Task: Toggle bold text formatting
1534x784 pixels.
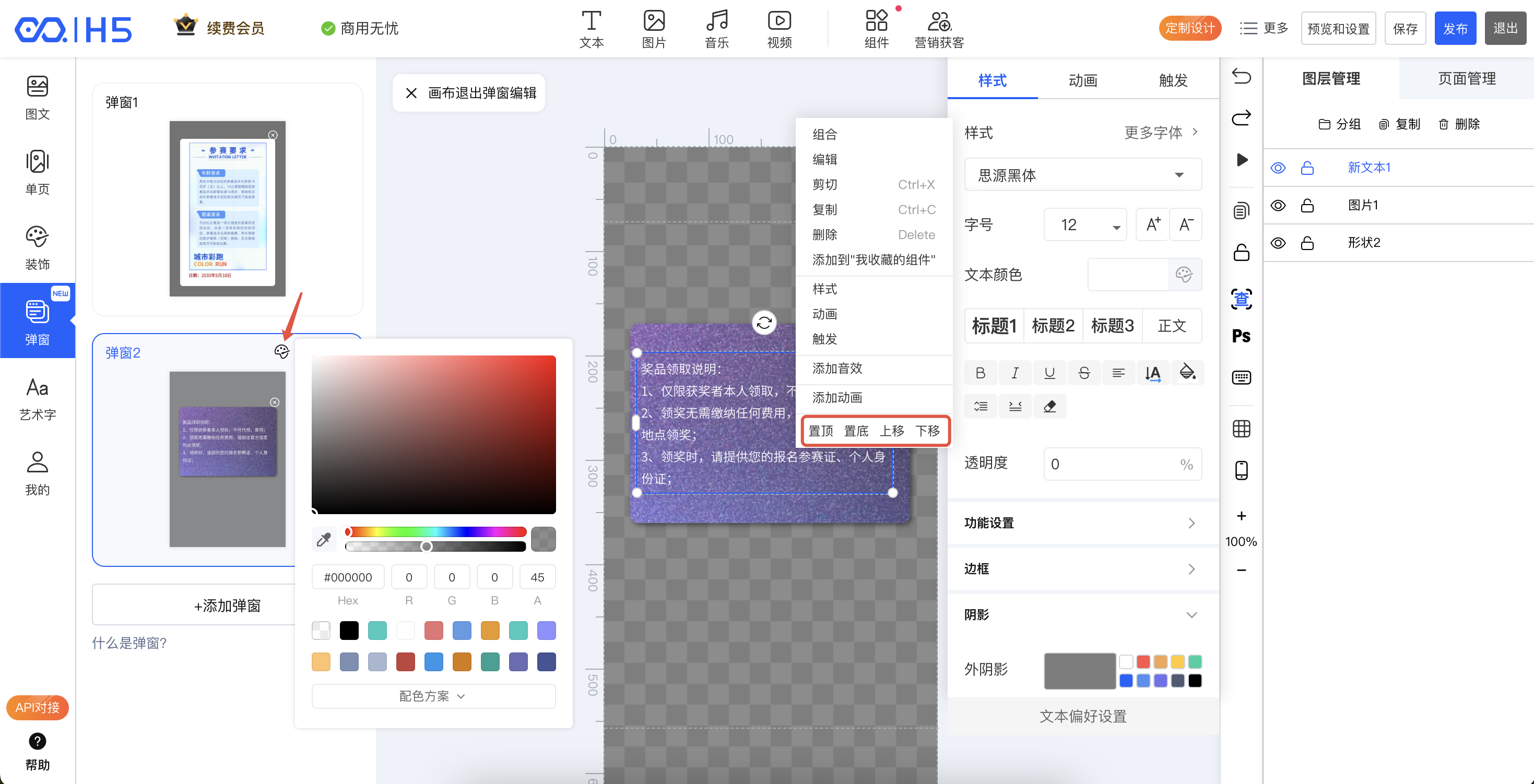Action: [980, 373]
